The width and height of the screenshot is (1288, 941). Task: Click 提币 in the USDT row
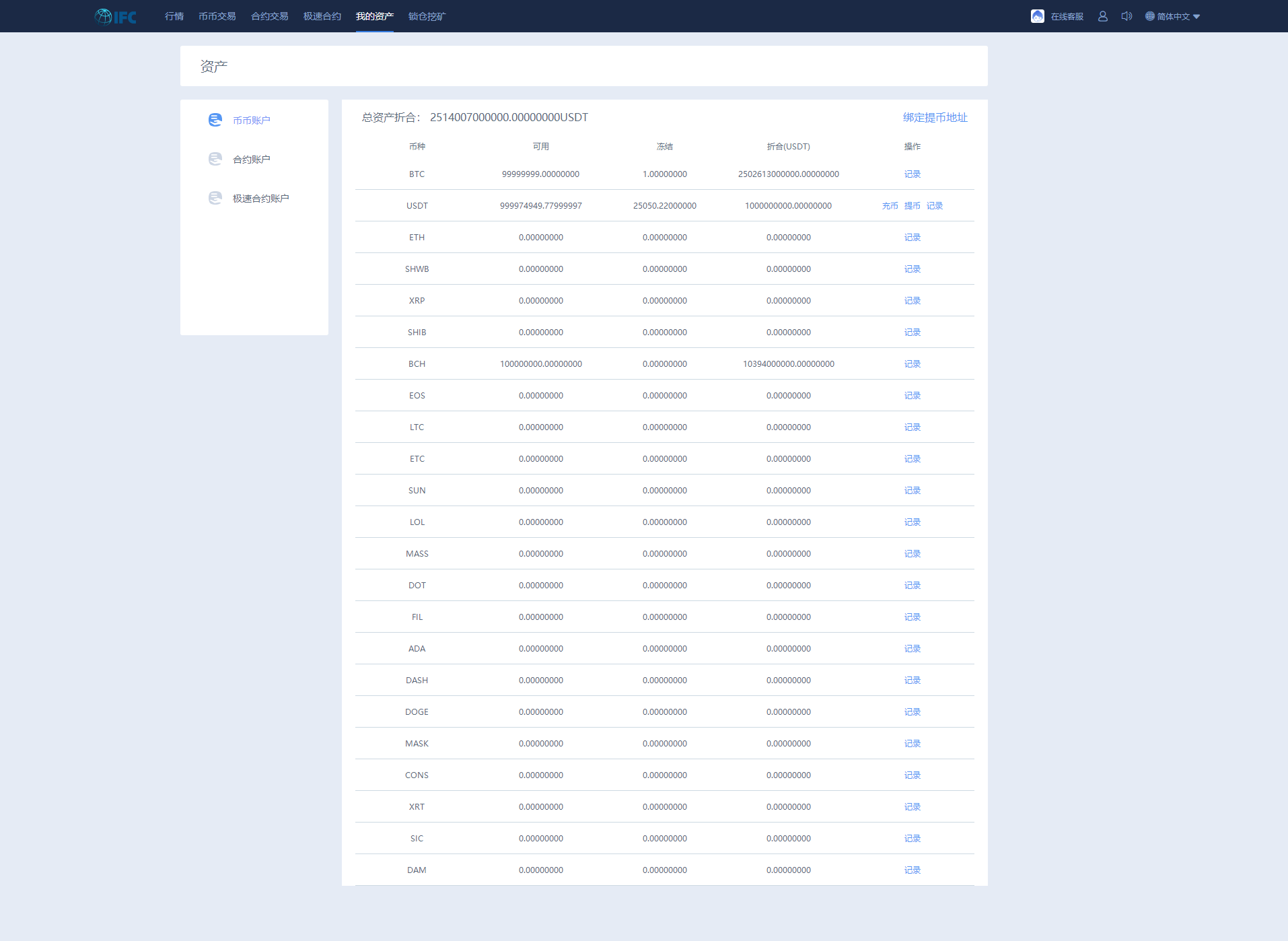[913, 205]
